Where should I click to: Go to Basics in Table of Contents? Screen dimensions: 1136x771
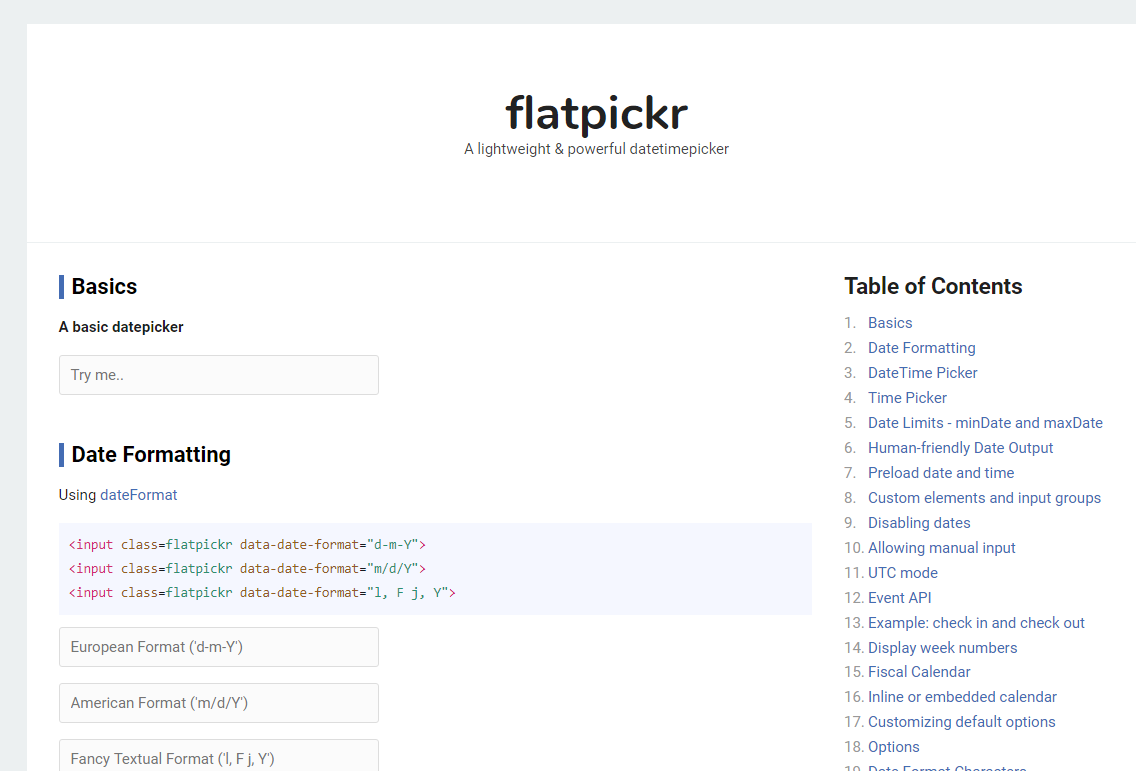coord(890,323)
